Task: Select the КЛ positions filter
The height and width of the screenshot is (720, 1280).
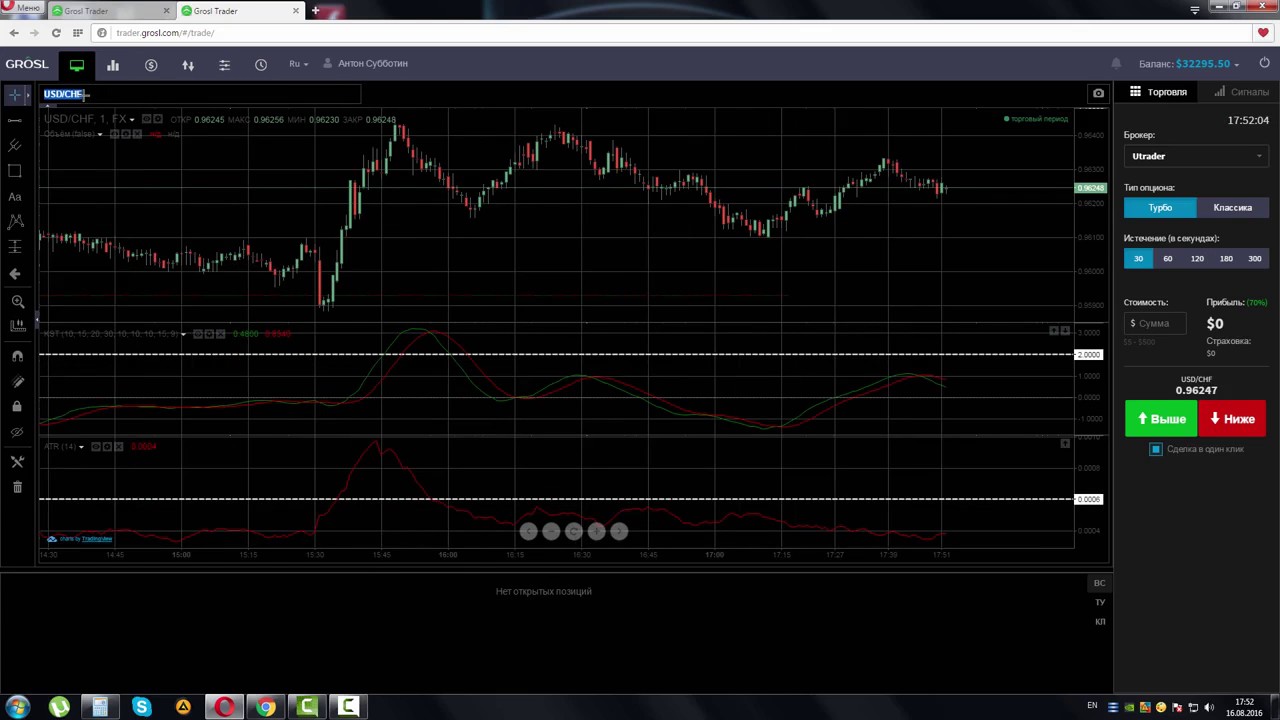Action: pos(1099,622)
